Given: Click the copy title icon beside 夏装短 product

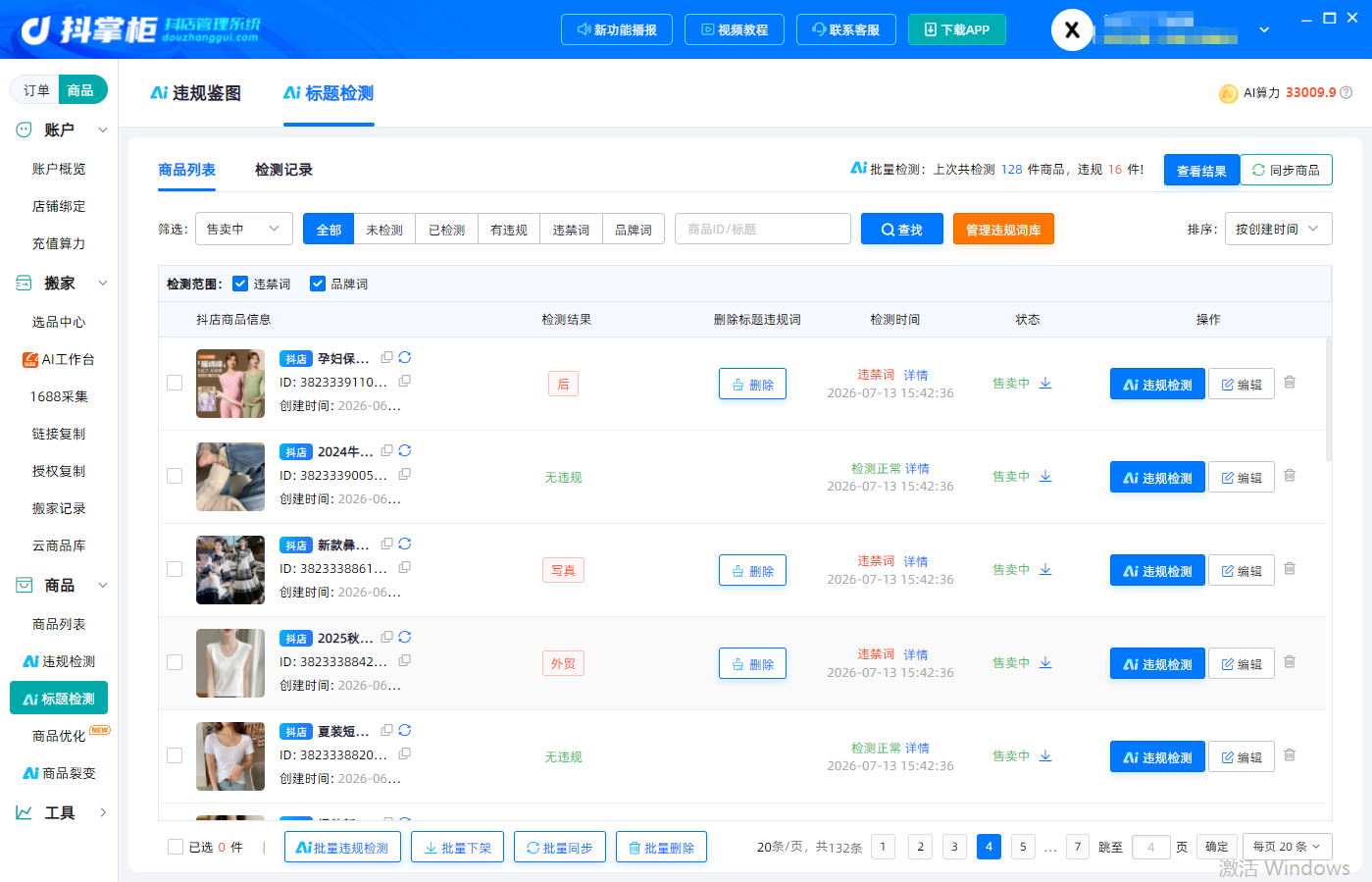Looking at the screenshot, I should pyautogui.click(x=387, y=731).
